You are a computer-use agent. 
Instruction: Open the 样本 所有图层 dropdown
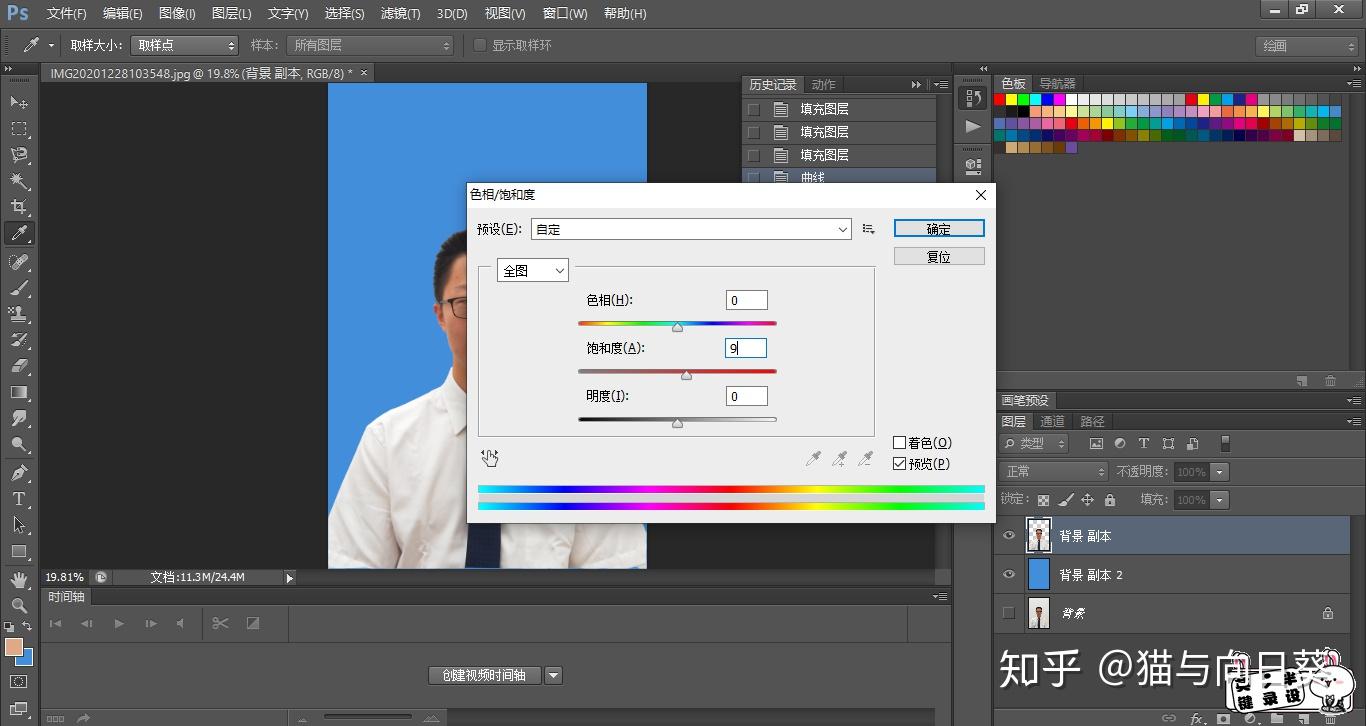(369, 45)
